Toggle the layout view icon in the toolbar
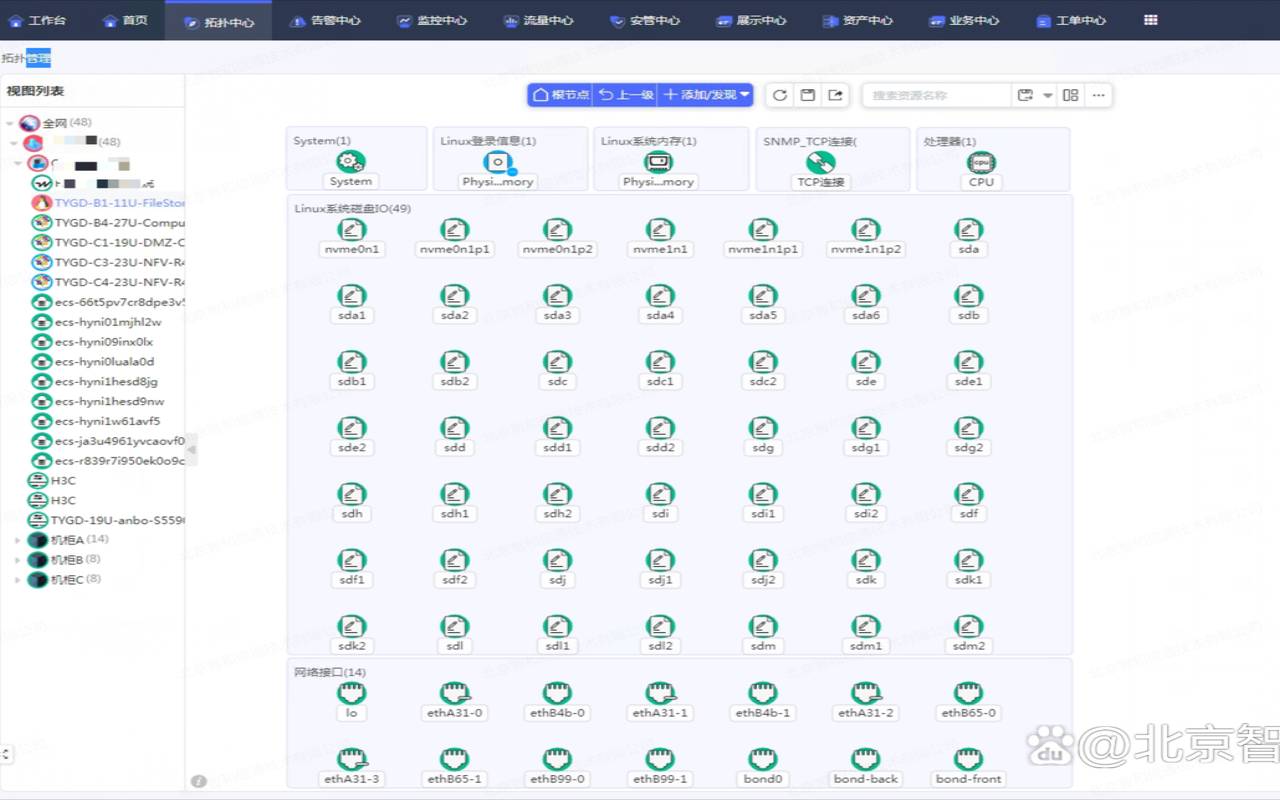 pos(1071,95)
